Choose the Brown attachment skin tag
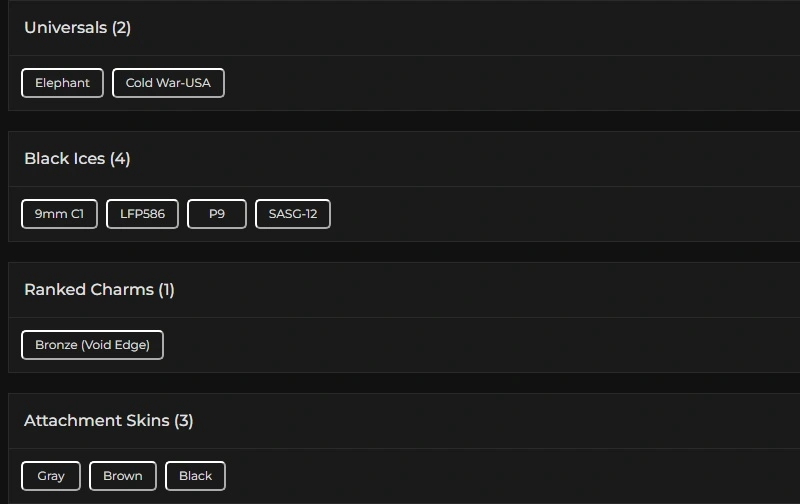The image size is (800, 504). coord(123,476)
